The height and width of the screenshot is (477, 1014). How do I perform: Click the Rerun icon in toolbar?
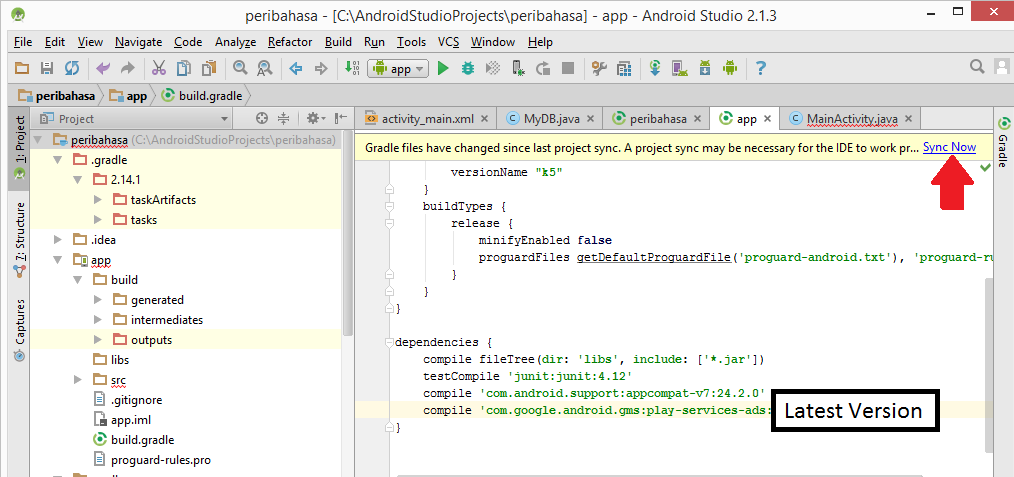pyautogui.click(x=543, y=68)
